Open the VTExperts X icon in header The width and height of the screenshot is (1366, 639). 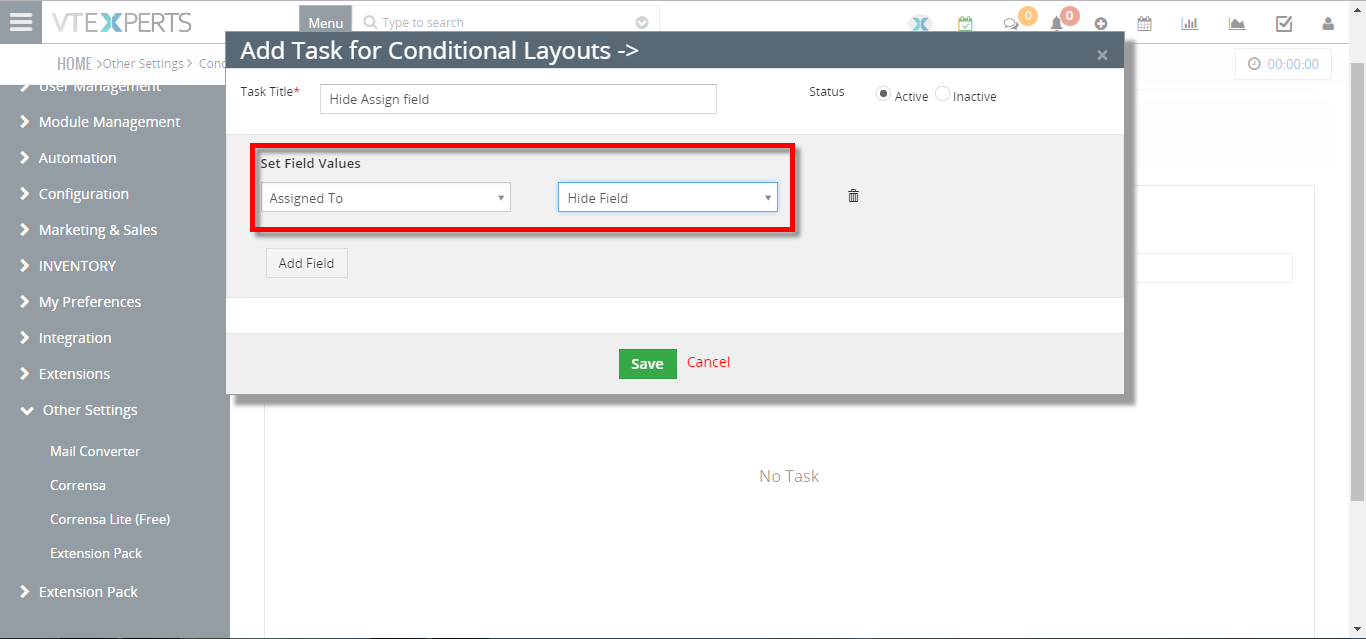[920, 24]
